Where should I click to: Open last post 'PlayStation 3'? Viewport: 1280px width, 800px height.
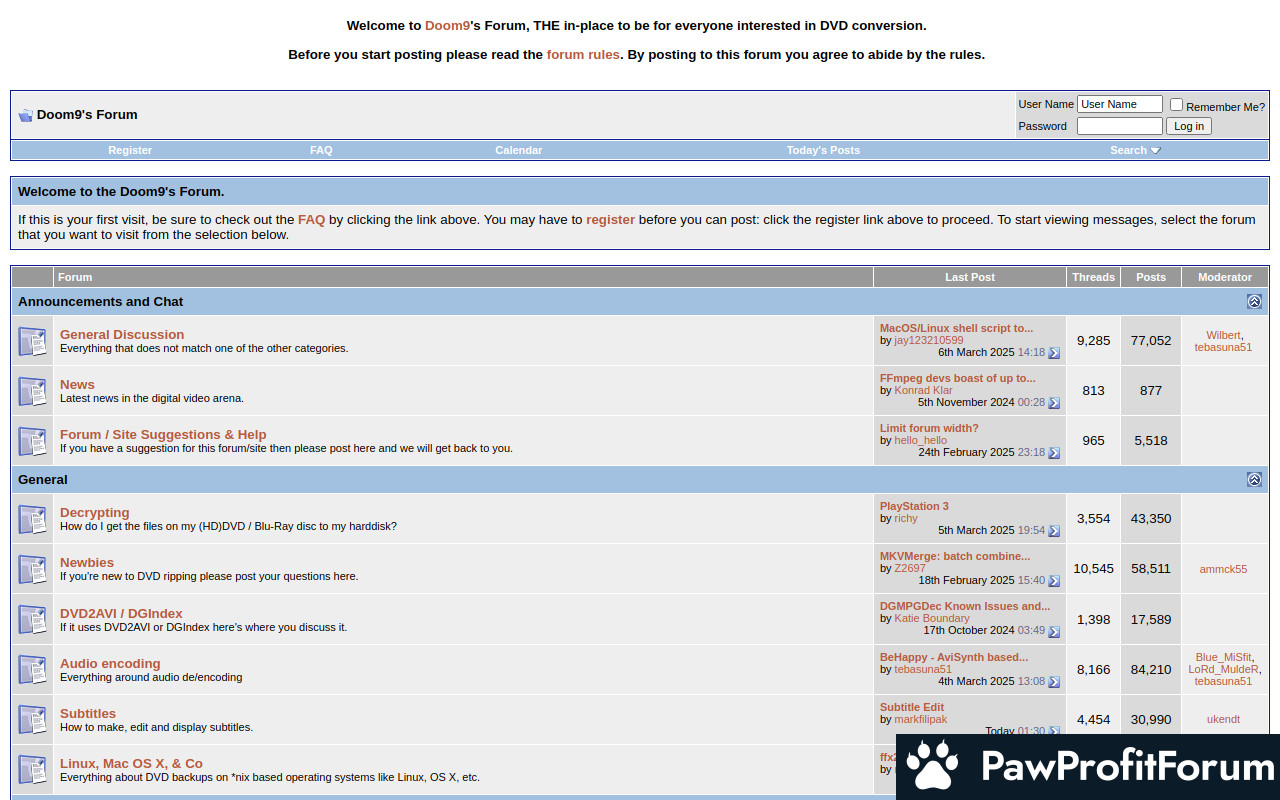click(x=914, y=506)
